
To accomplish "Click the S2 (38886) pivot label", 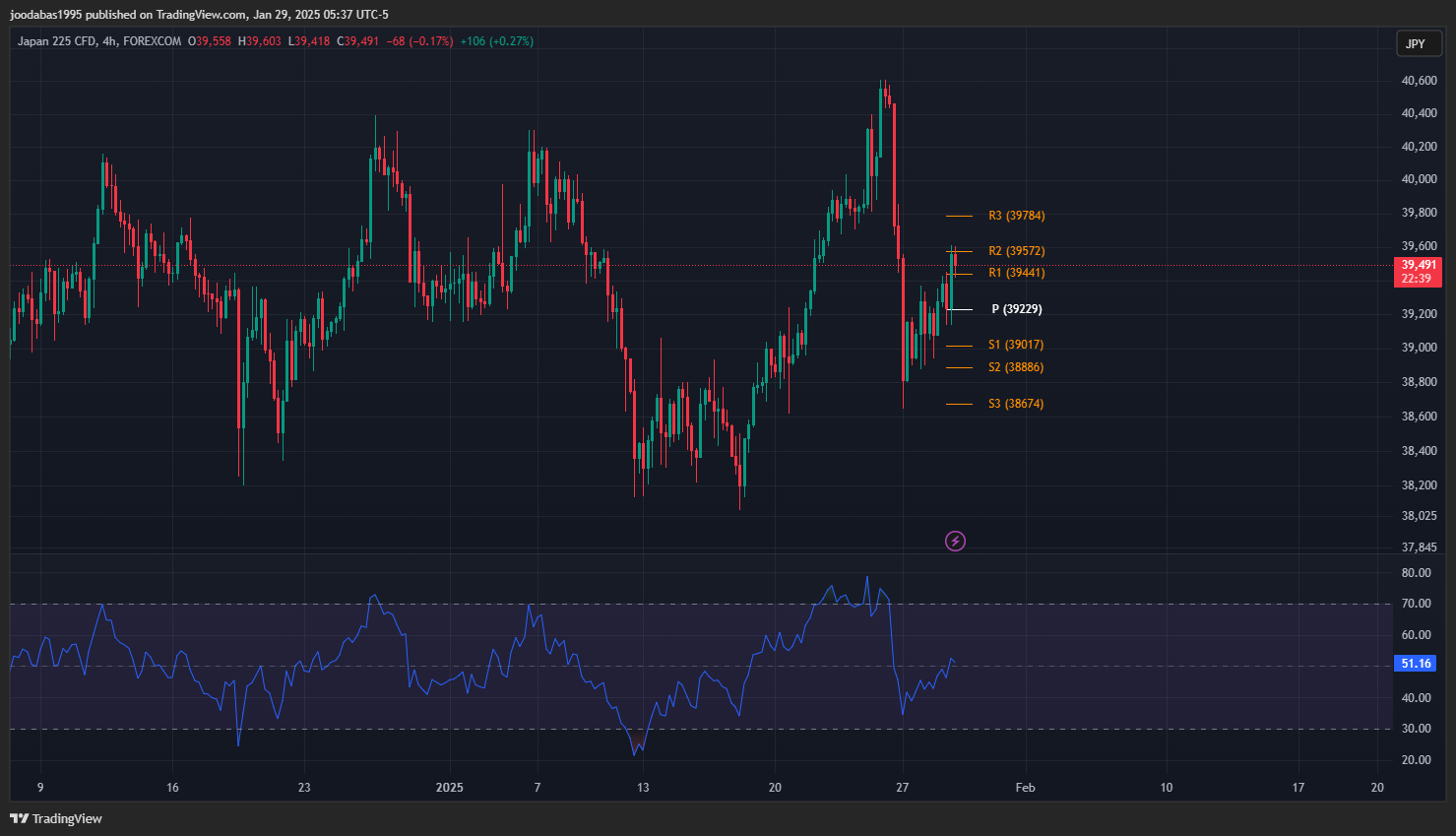I will (1016, 367).
